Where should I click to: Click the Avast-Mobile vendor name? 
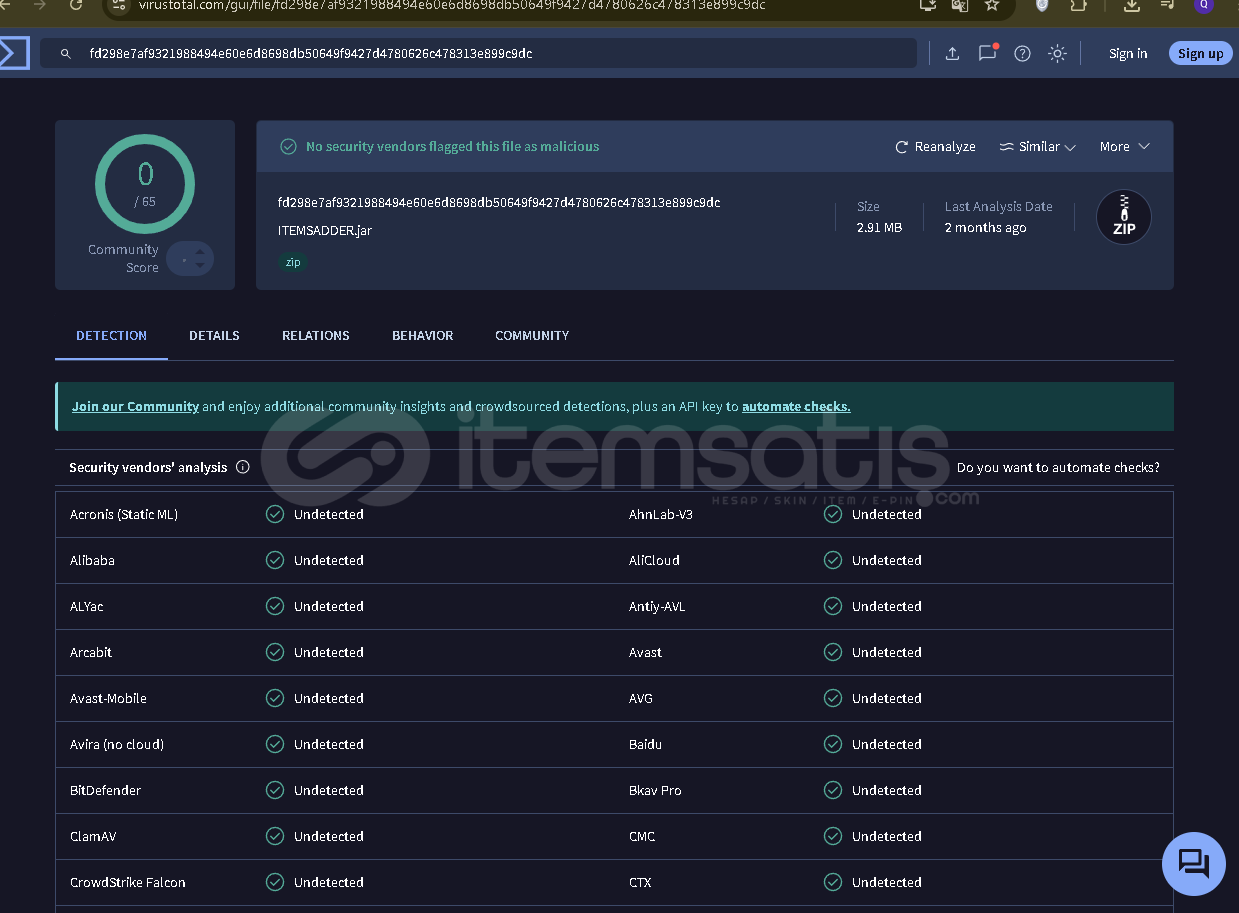108,698
